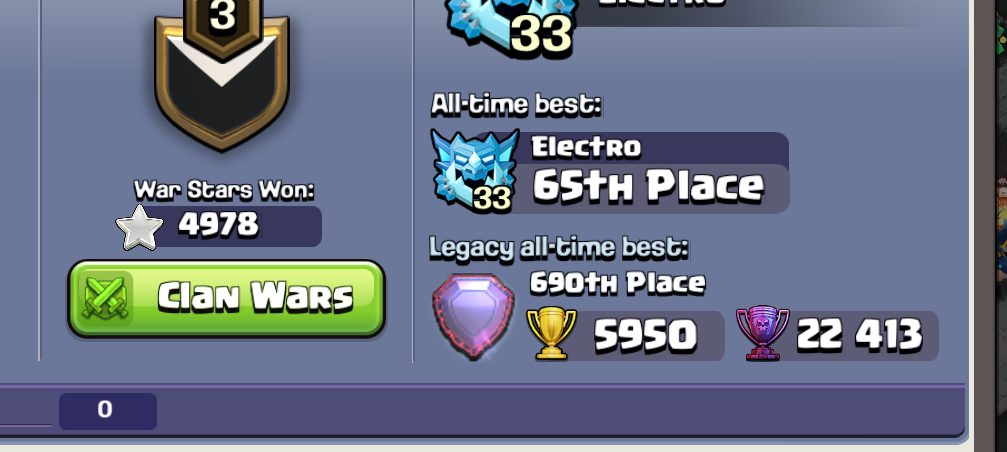Screen dimensions: 1007x452
Task: Select the 65th Place ranking label
Action: 649,186
